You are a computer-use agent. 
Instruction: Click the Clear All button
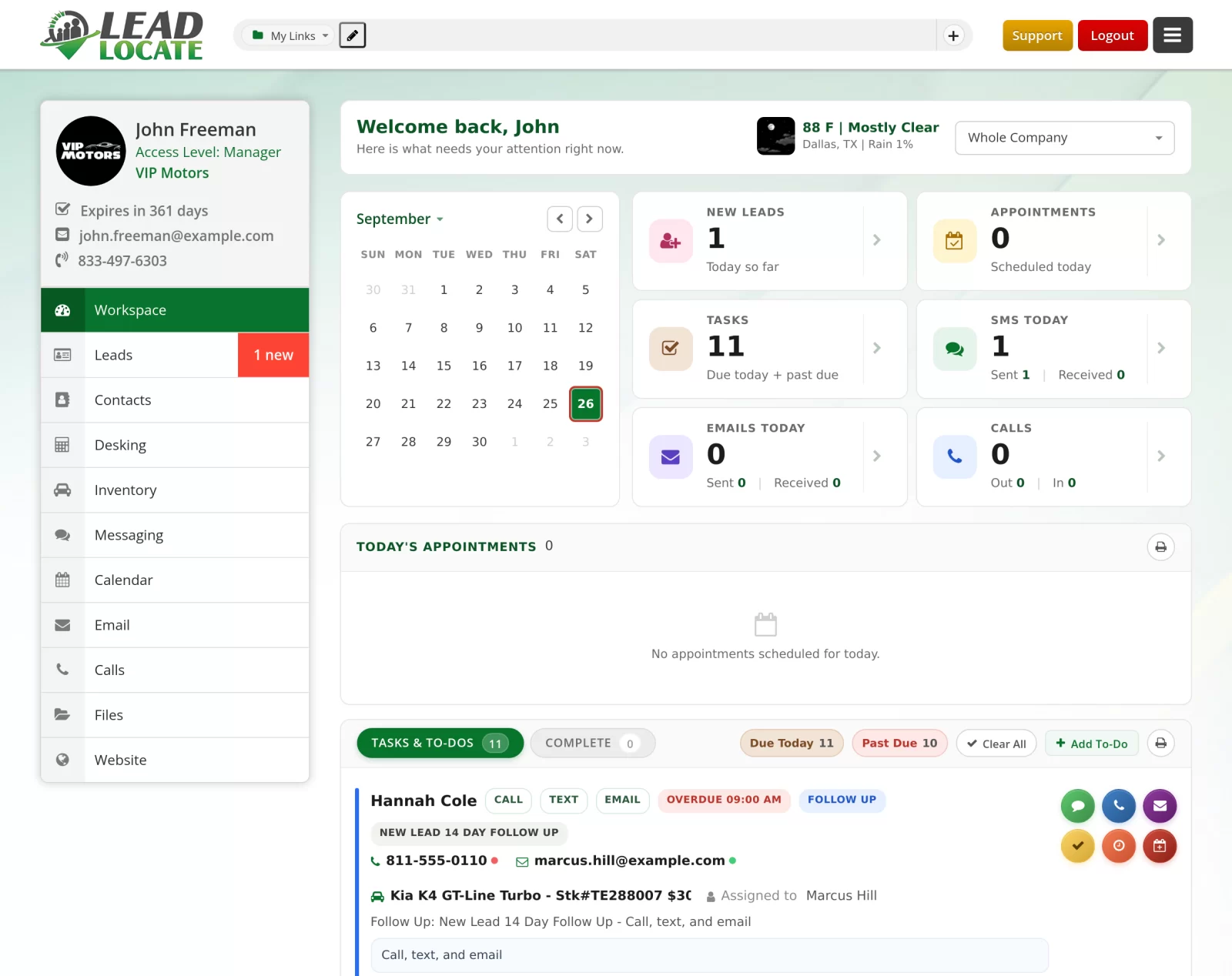tap(996, 744)
